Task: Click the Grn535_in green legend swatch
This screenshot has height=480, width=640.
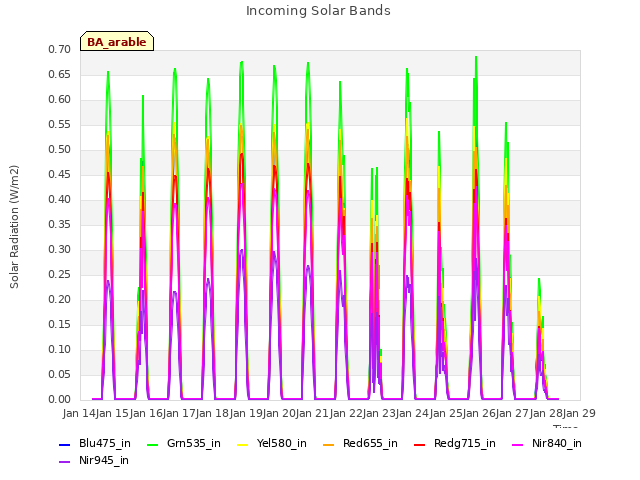Action: [152, 444]
